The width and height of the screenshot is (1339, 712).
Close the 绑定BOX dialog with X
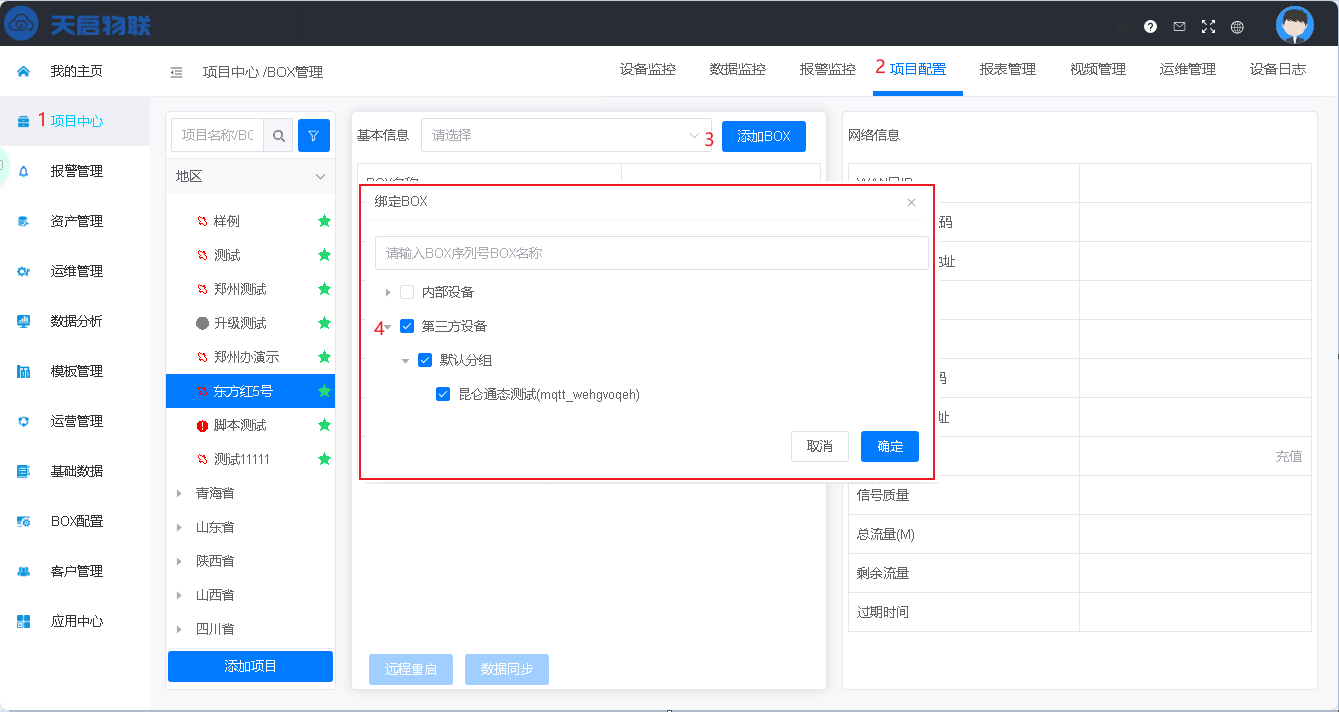point(911,202)
